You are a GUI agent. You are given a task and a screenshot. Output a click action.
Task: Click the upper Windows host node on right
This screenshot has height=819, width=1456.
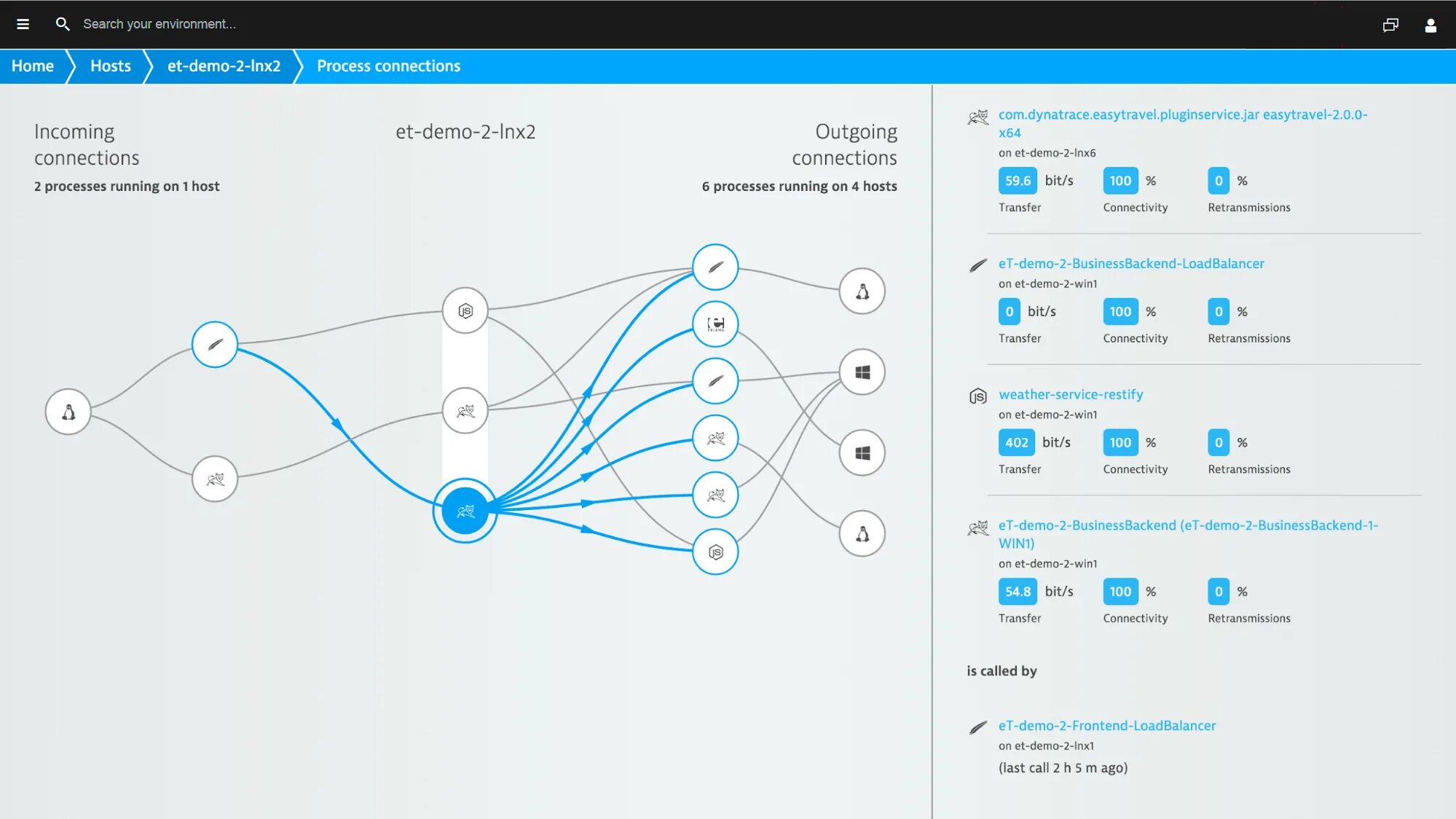click(x=862, y=372)
